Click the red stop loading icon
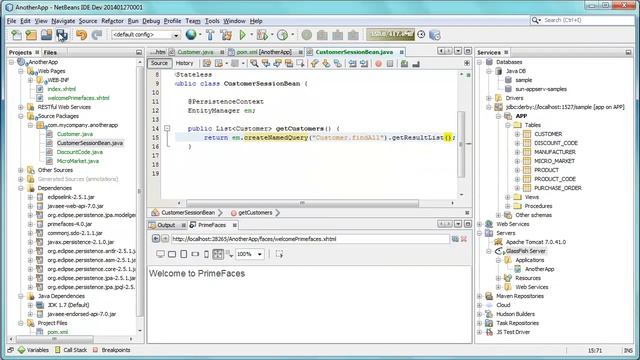The width and height of the screenshot is (640, 360). pyautogui.click(x=464, y=239)
